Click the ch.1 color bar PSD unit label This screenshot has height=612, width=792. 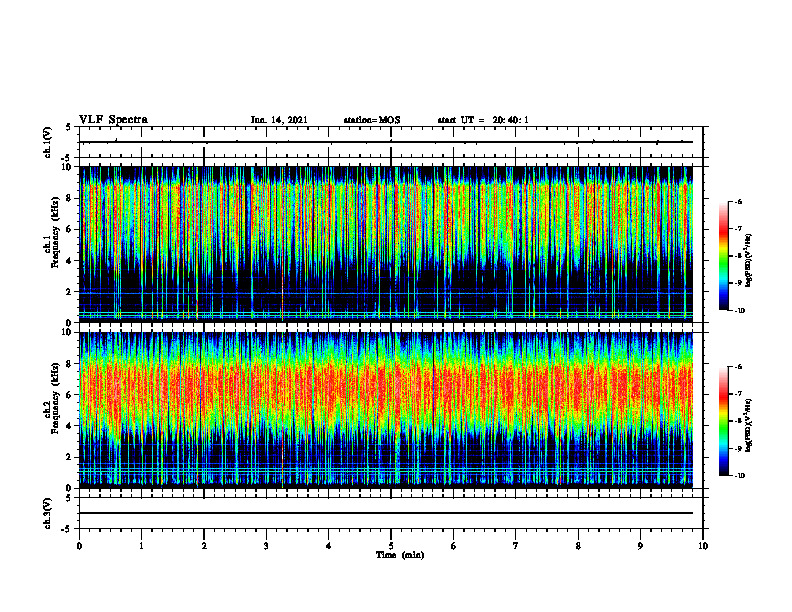click(x=749, y=260)
